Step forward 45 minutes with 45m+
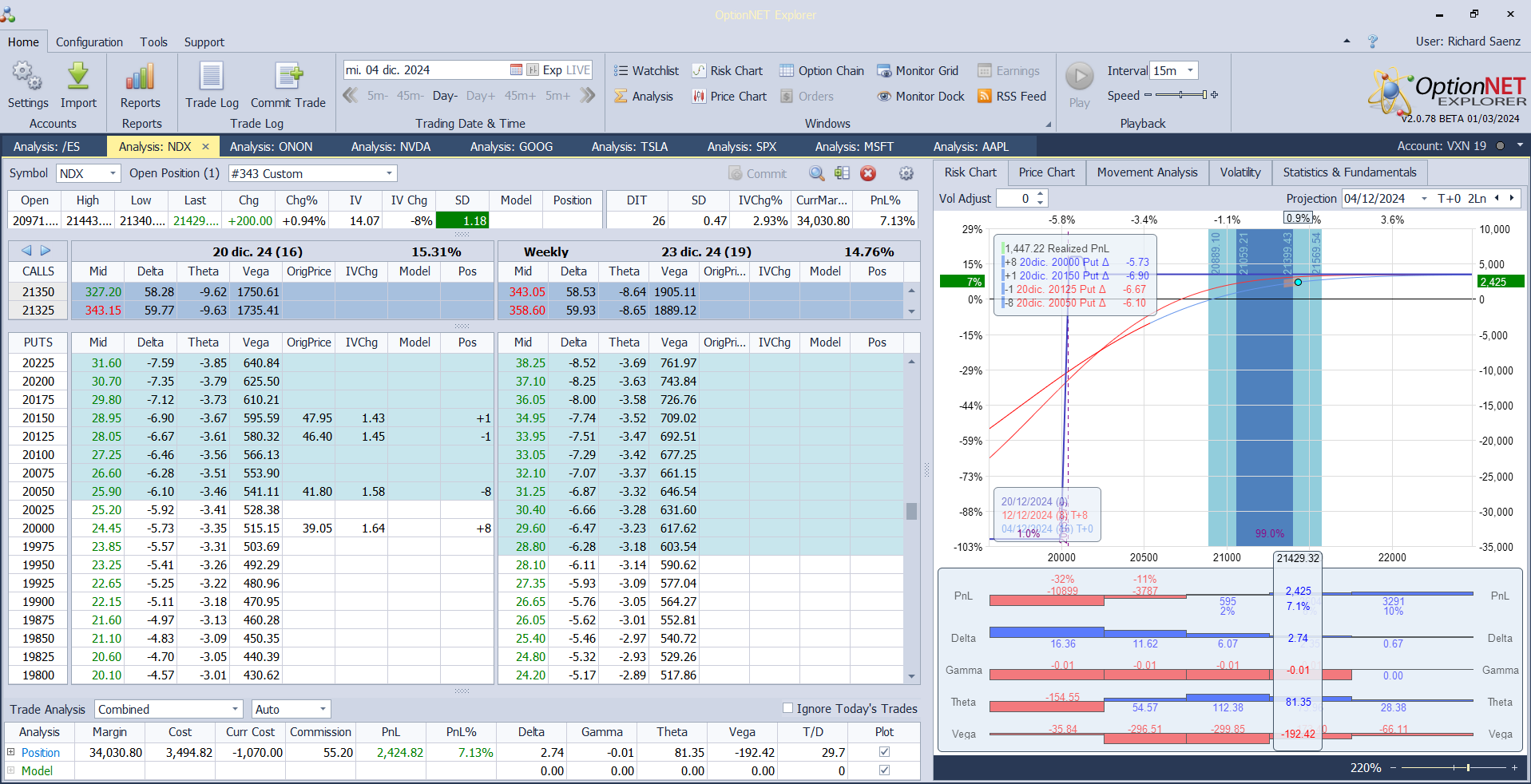1531x784 pixels. (520, 96)
